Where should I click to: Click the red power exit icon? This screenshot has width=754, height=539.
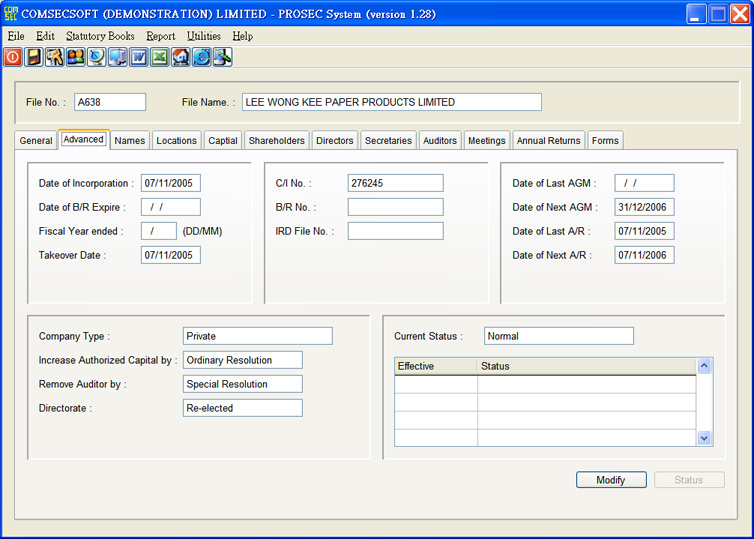(x=13, y=57)
